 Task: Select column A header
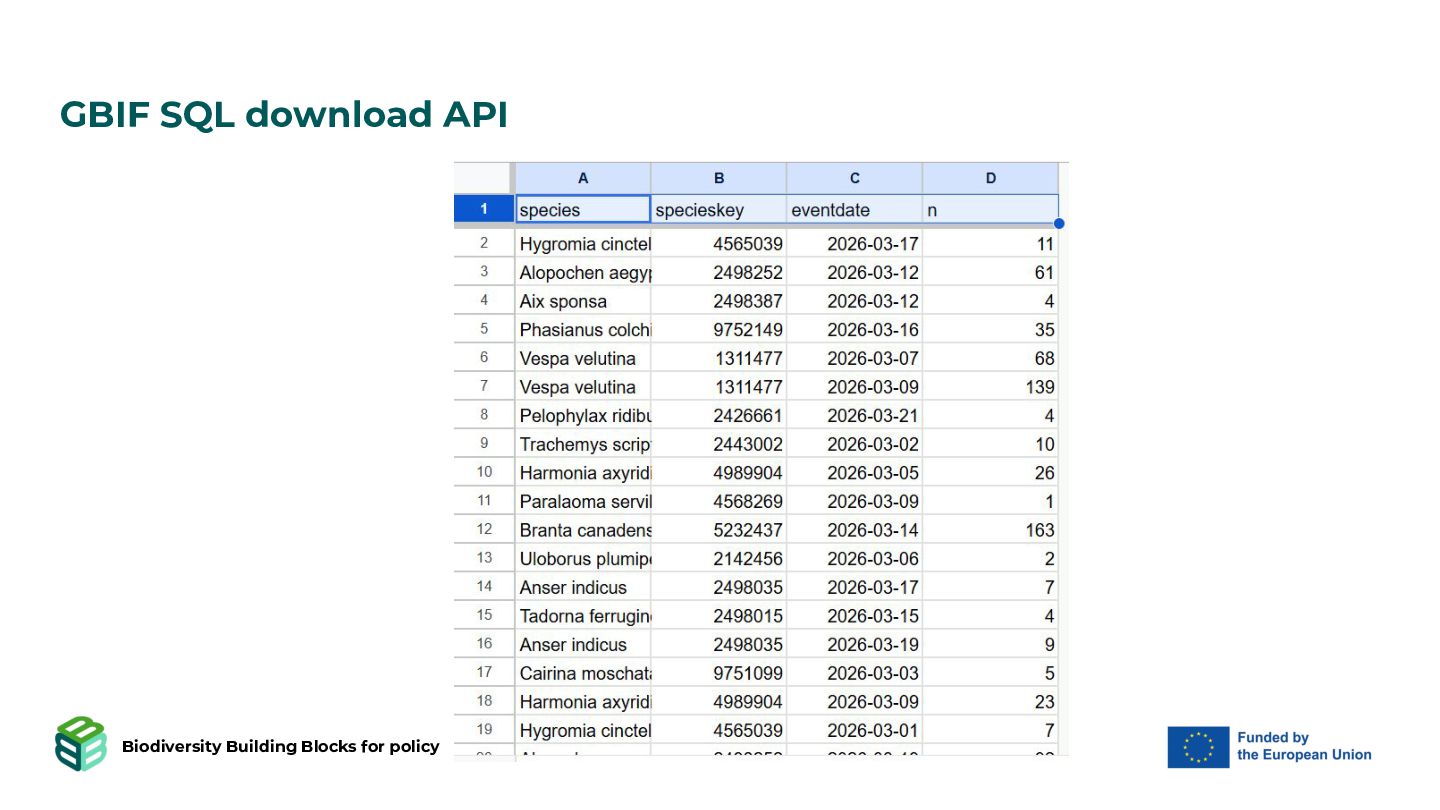[583, 178]
